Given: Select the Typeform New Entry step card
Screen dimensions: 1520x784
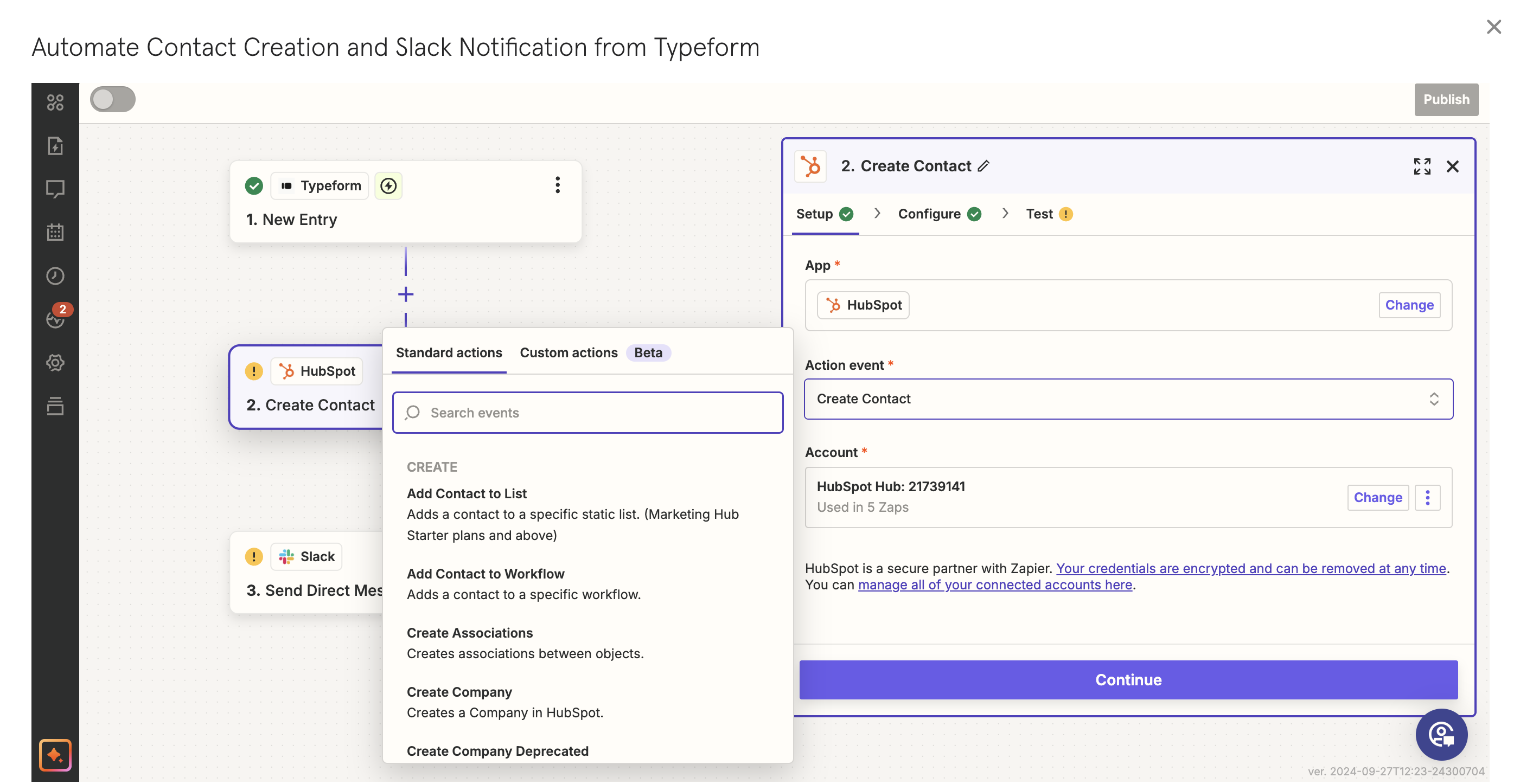Looking at the screenshot, I should tap(405, 202).
